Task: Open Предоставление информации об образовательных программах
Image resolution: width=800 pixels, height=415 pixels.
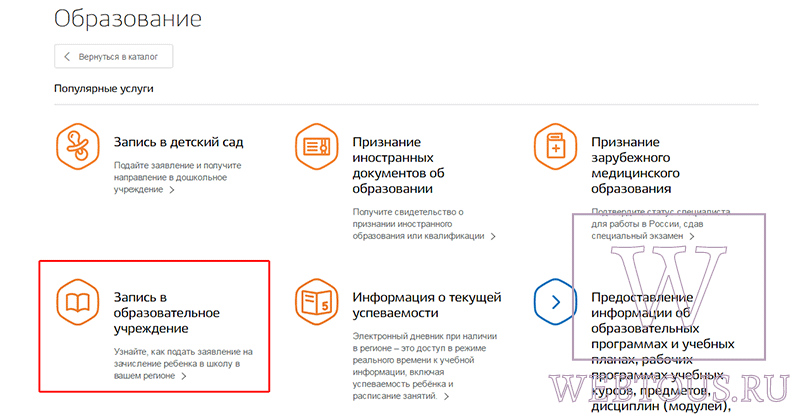Action: [662, 352]
